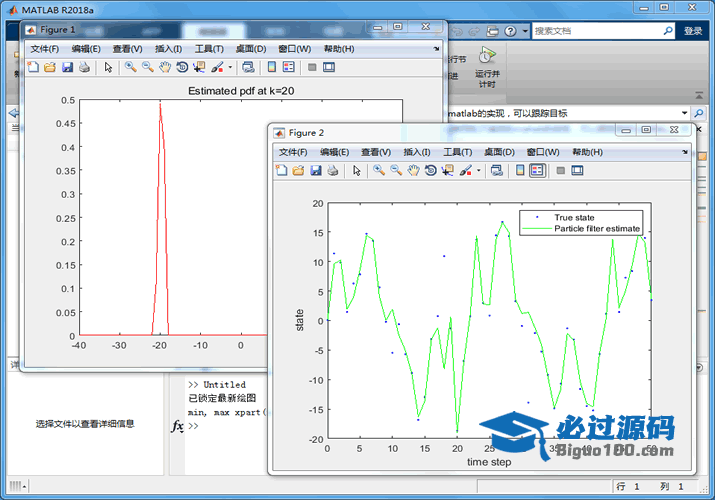
Task: Click the fx function browser icon
Action: pos(177,426)
